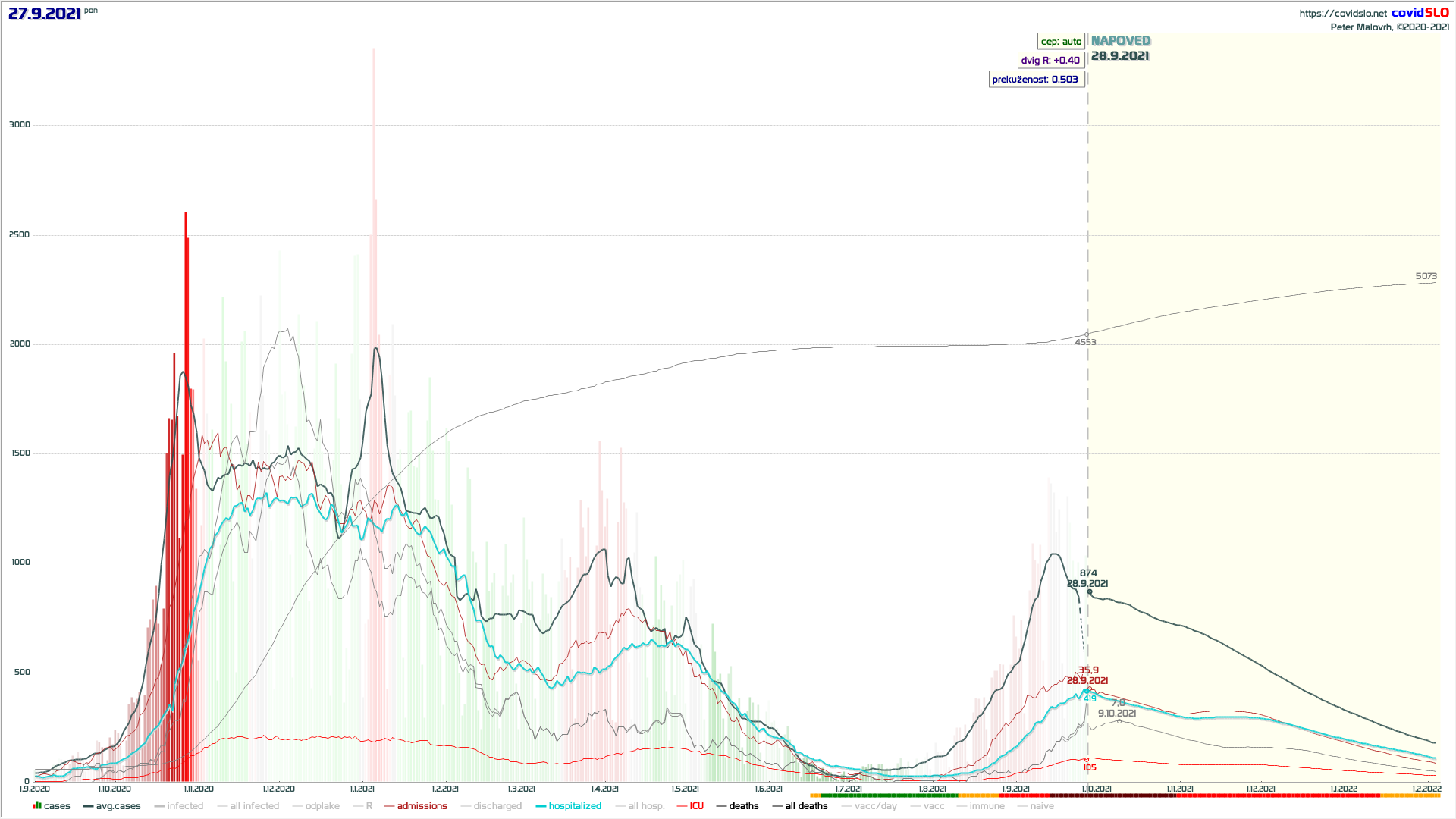Click the cep: auto option box
The image size is (1456, 819).
point(1061,42)
